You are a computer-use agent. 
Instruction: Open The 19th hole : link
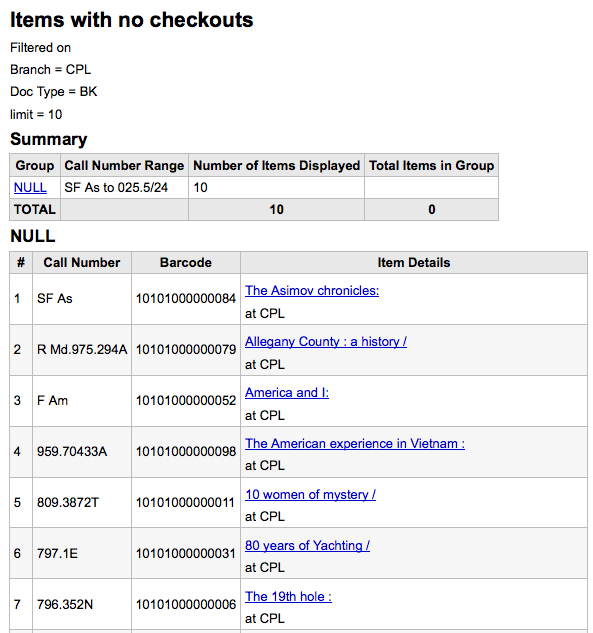click(x=288, y=596)
